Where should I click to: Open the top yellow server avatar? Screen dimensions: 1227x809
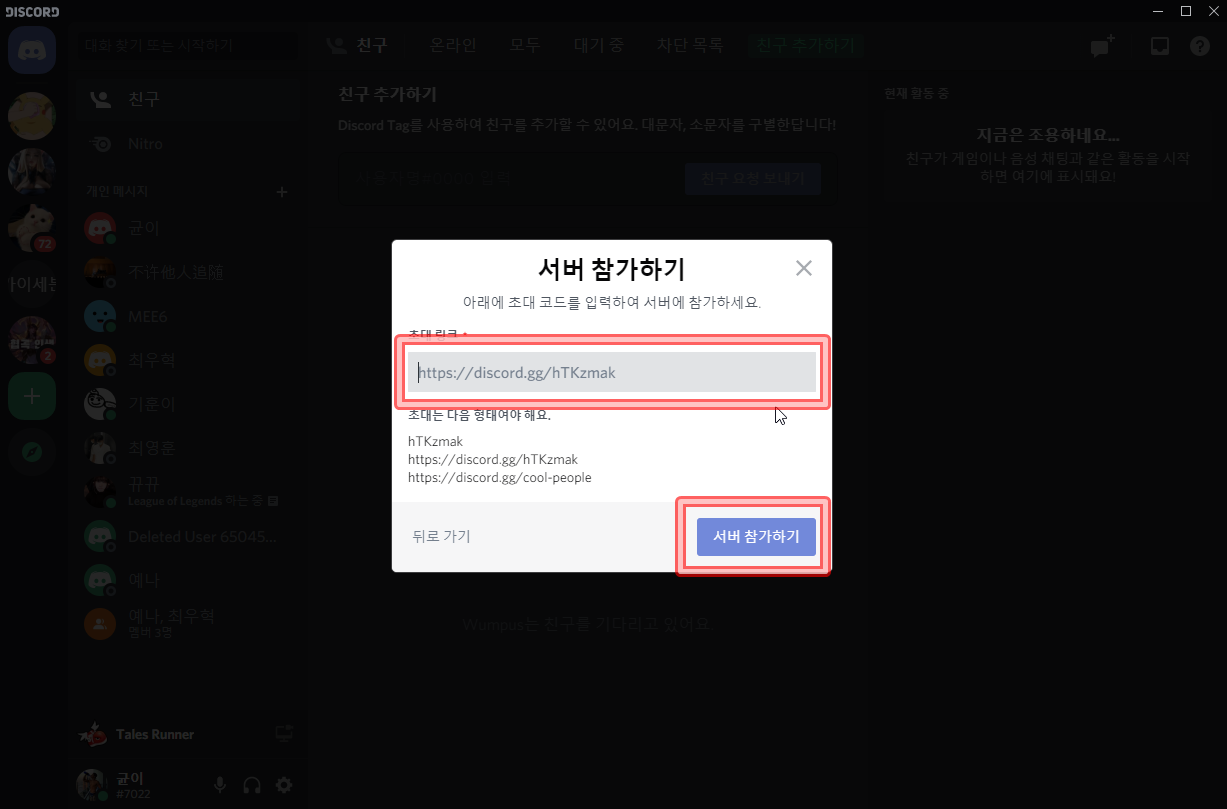click(x=32, y=116)
